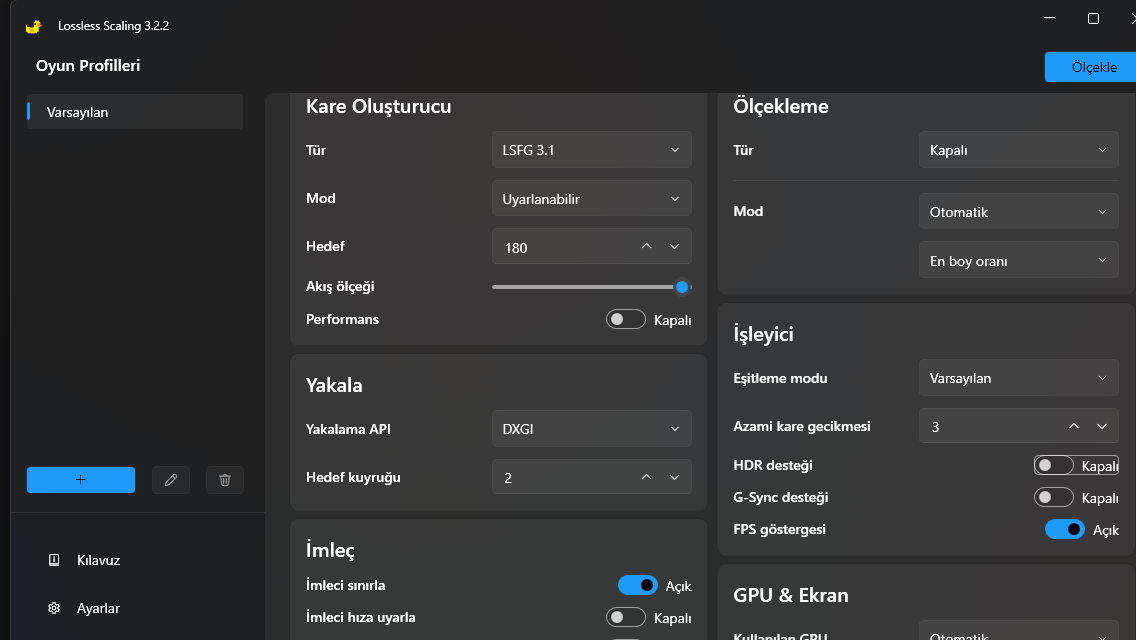Open the Yakalama API DXGI dropdown
This screenshot has width=1136, height=640.
(x=592, y=428)
